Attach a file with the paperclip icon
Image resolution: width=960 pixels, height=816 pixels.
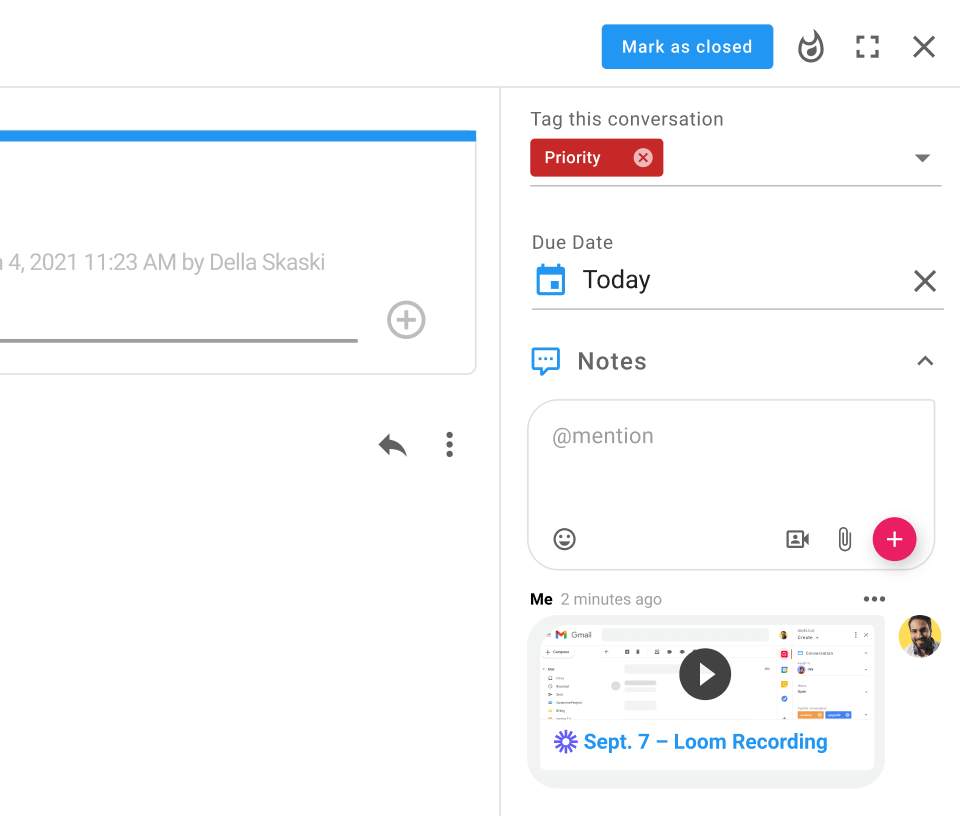(844, 539)
